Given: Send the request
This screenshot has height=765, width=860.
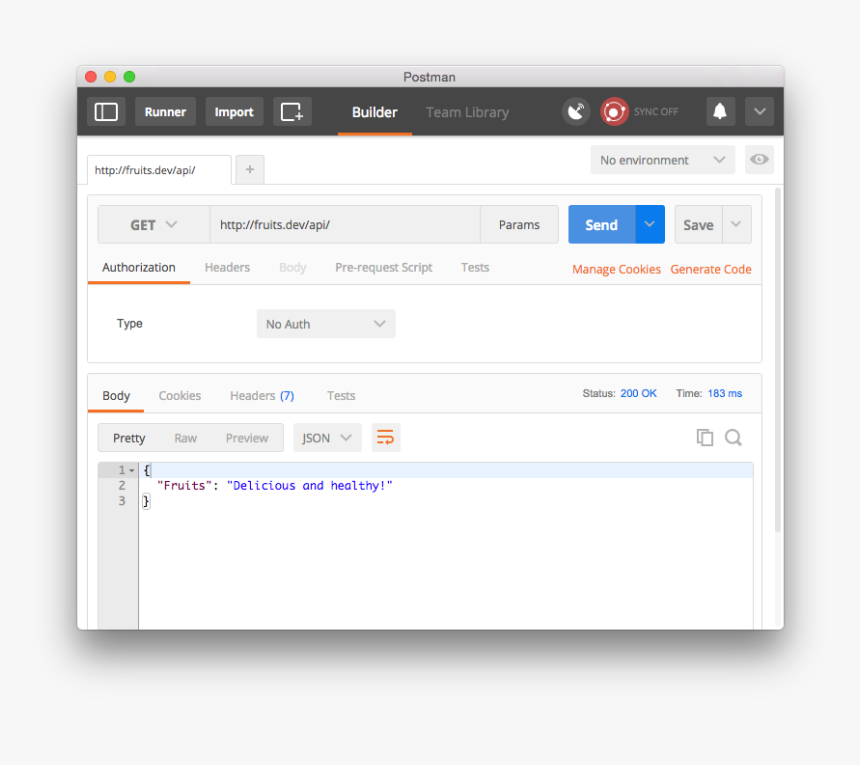Looking at the screenshot, I should (x=602, y=225).
